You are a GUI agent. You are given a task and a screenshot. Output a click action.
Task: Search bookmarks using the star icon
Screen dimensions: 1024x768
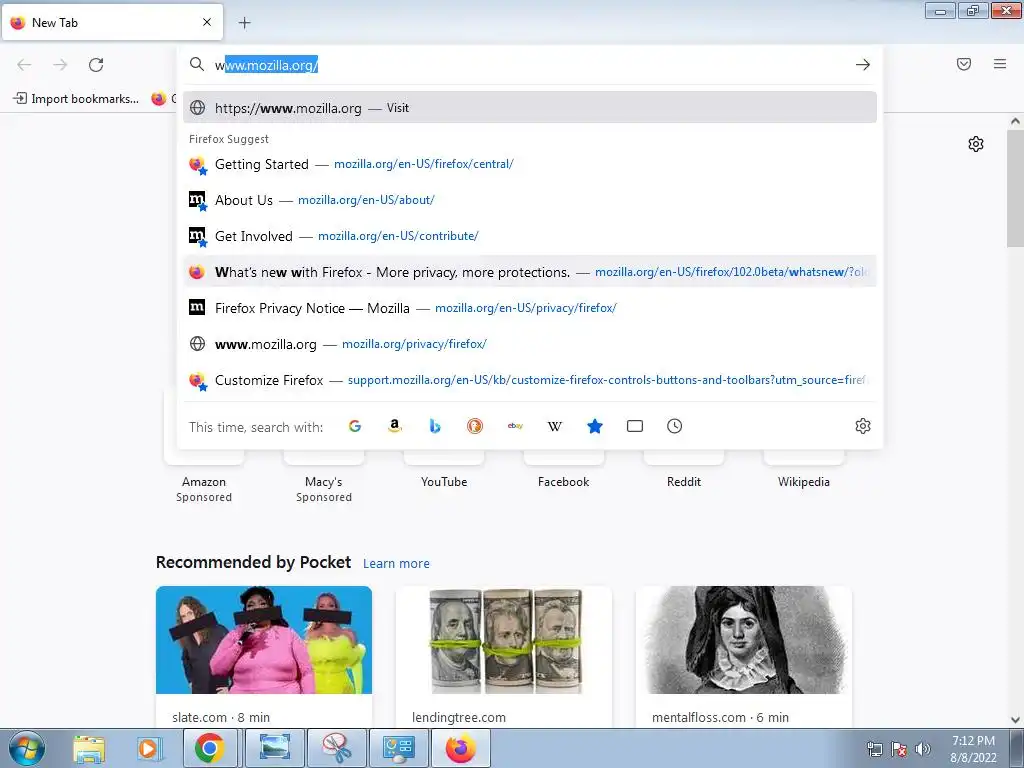(595, 426)
